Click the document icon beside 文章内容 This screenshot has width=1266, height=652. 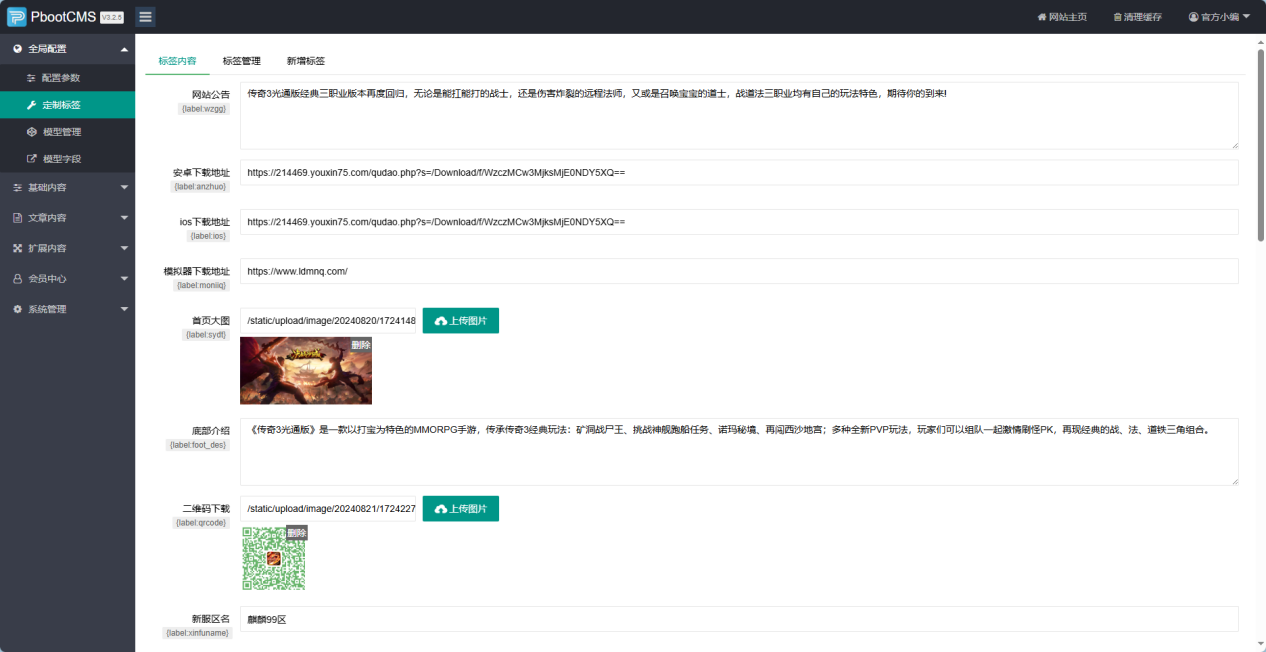[x=18, y=218]
